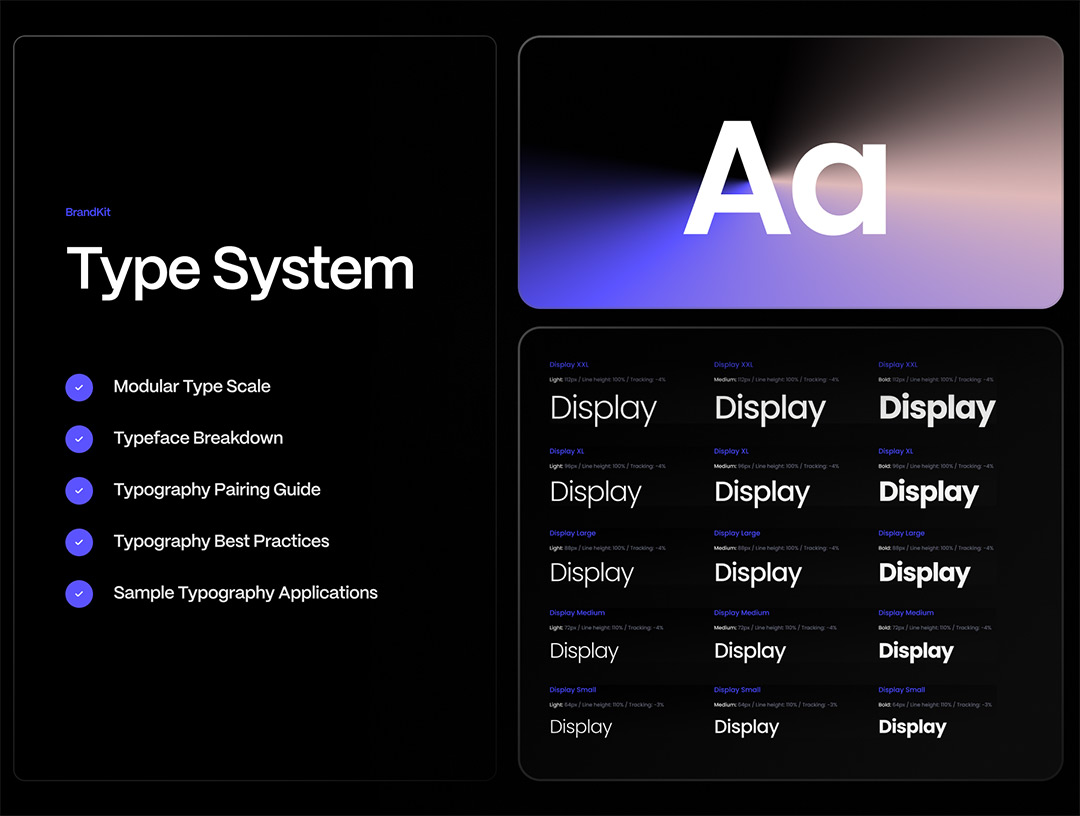Click the blue Display Medium label in Bold column
The width and height of the screenshot is (1080, 816).
click(x=906, y=613)
